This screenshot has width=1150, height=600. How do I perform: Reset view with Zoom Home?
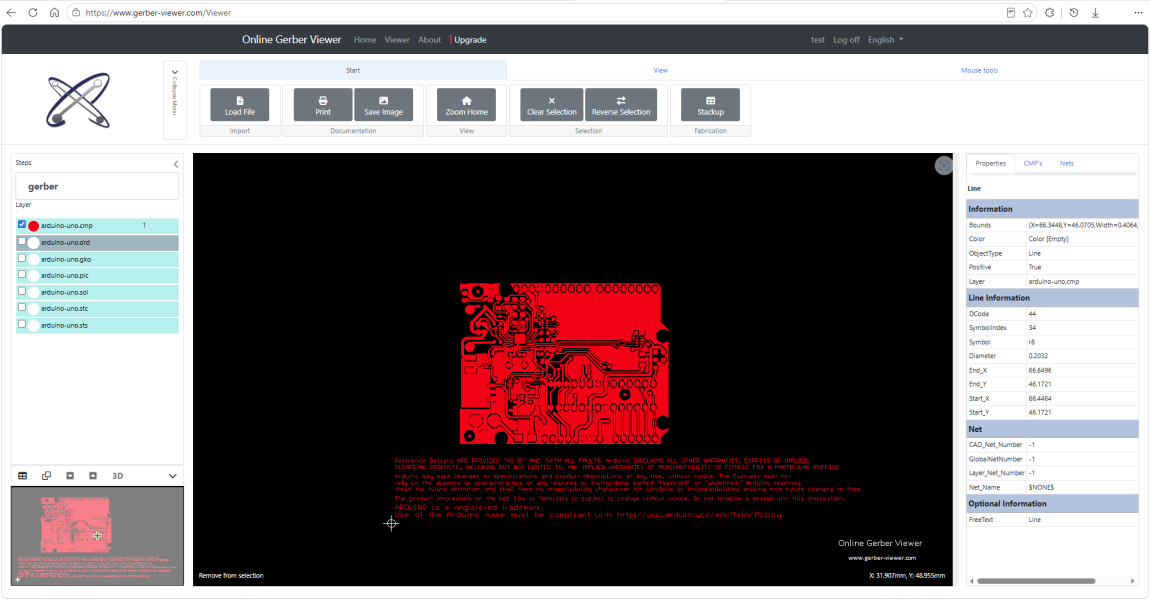point(466,105)
